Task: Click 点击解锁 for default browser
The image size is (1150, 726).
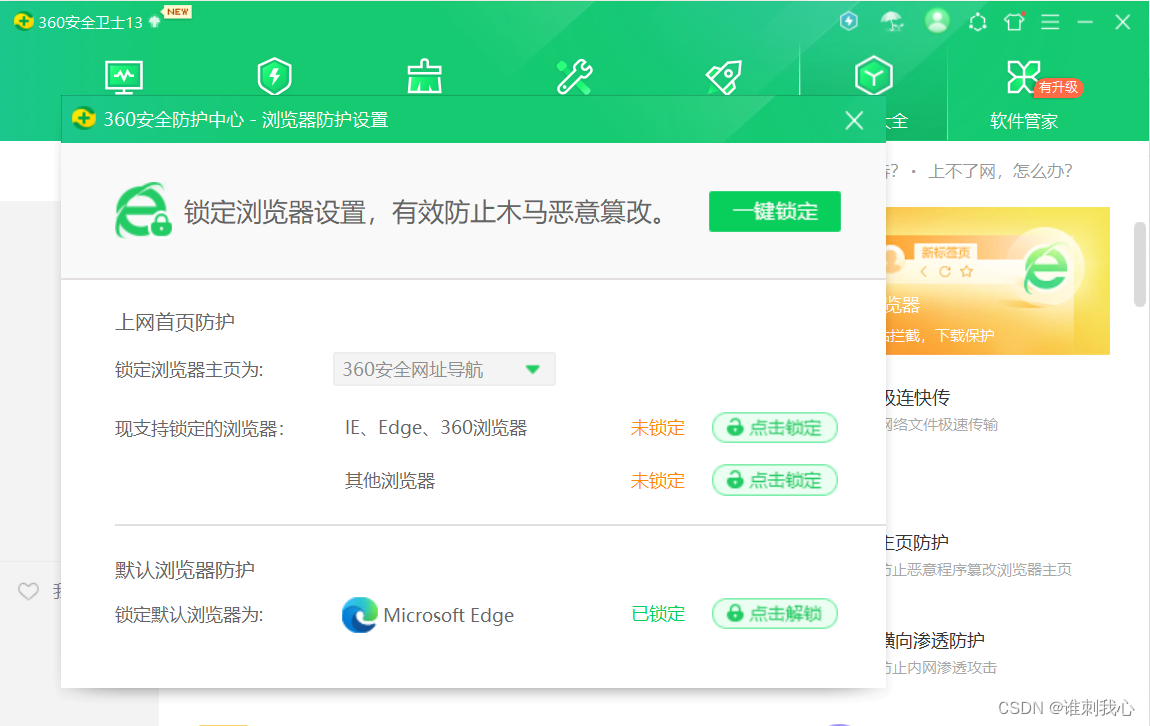Action: pyautogui.click(x=774, y=614)
